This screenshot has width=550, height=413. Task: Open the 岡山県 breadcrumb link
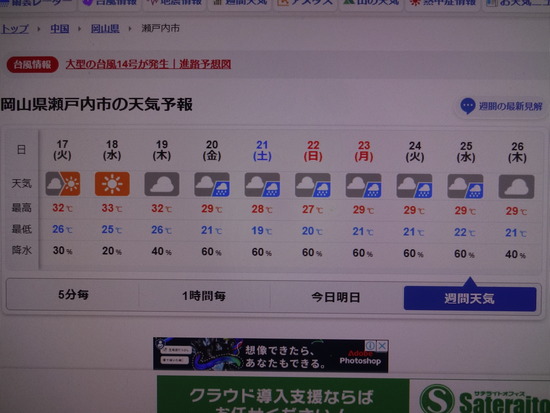pyautogui.click(x=105, y=28)
